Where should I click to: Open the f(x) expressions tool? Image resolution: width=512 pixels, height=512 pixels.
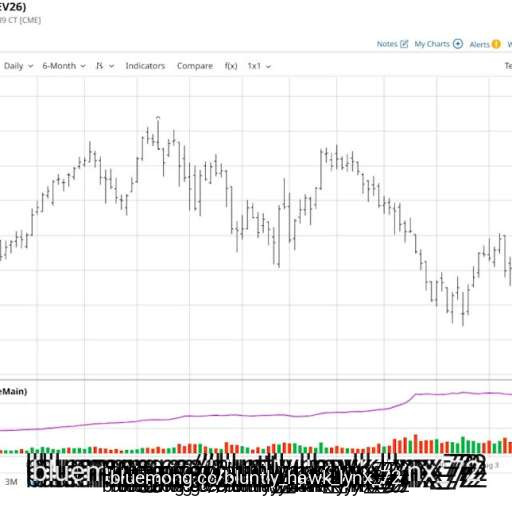[x=231, y=66]
